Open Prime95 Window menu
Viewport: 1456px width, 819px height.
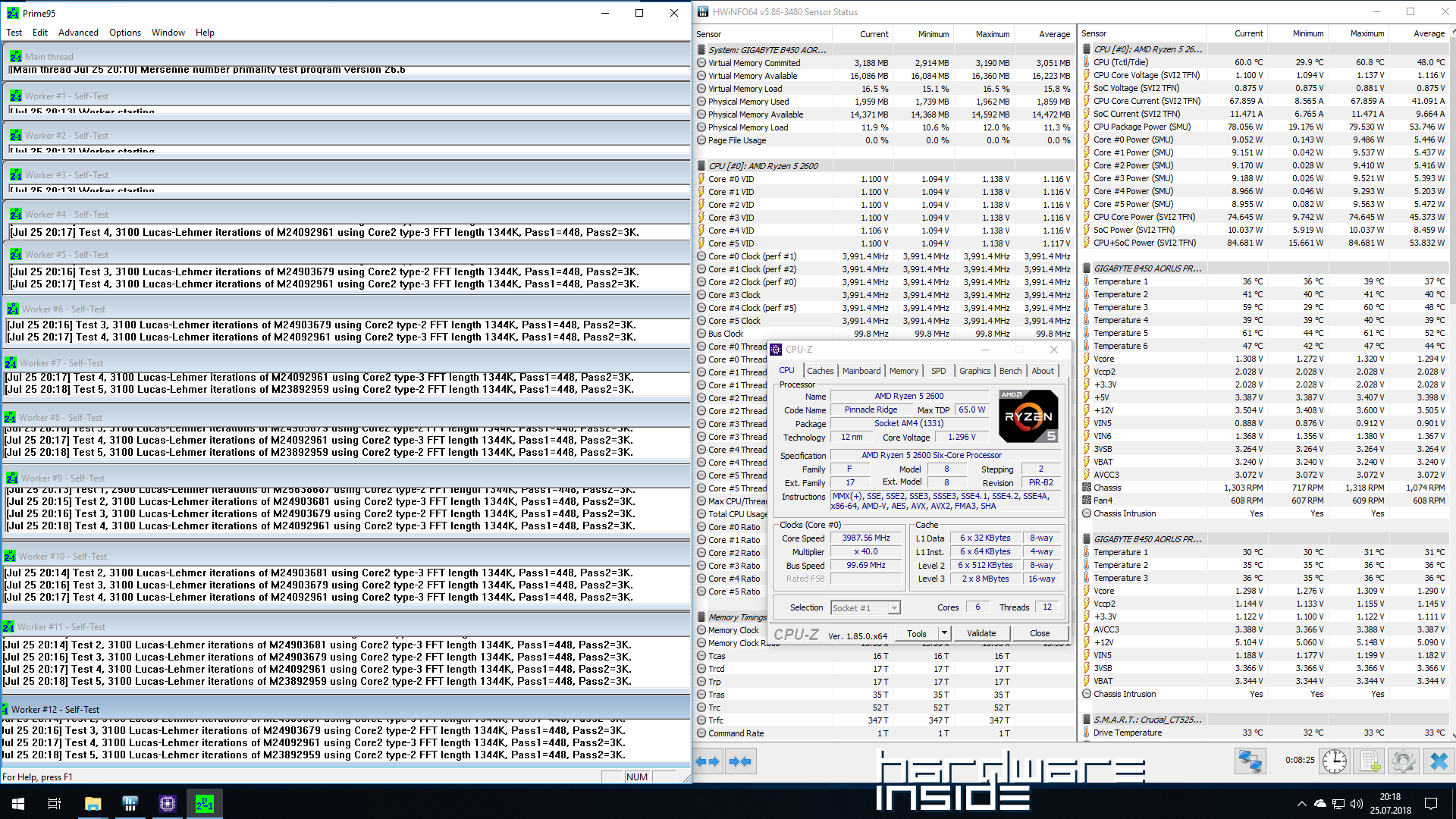click(x=168, y=33)
